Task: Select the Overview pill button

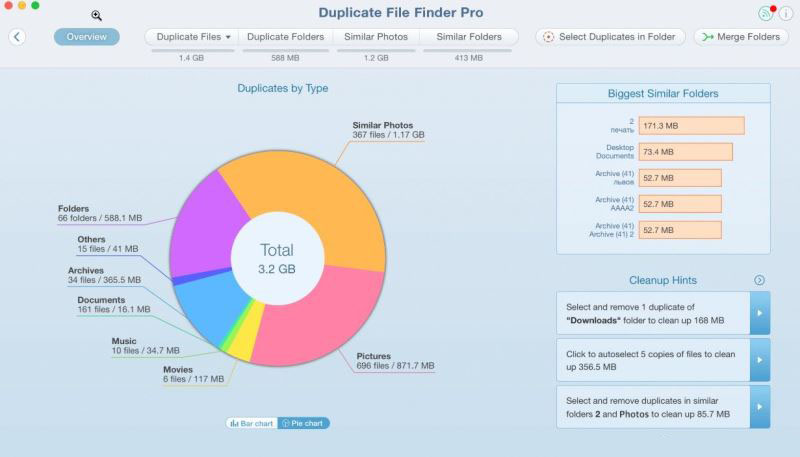Action: [x=87, y=37]
